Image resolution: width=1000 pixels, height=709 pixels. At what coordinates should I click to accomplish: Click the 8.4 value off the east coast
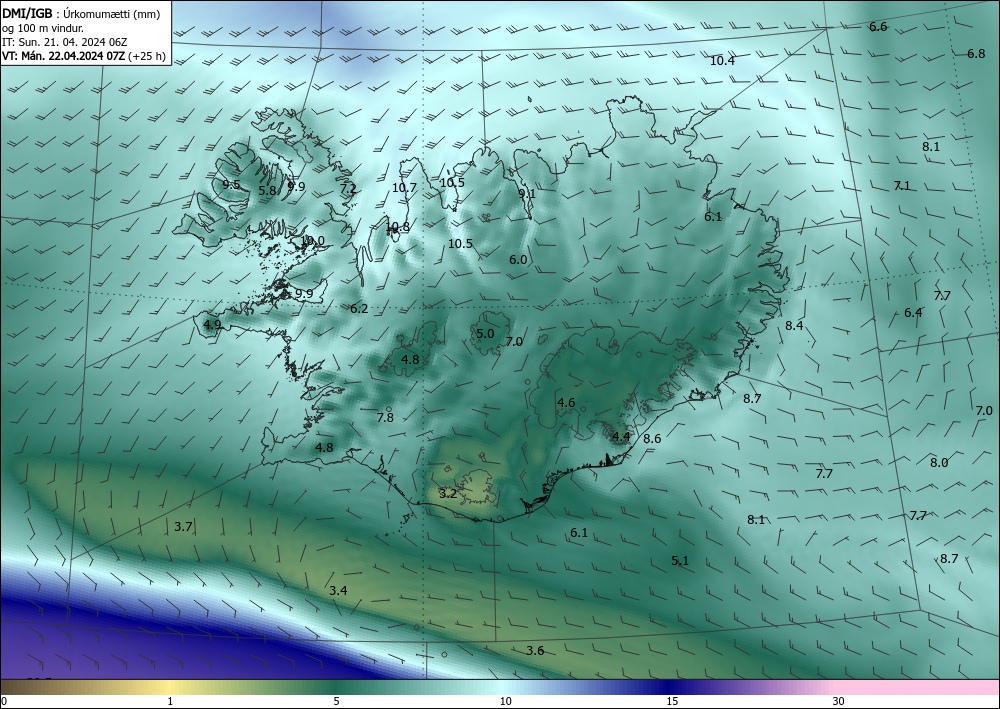click(793, 326)
